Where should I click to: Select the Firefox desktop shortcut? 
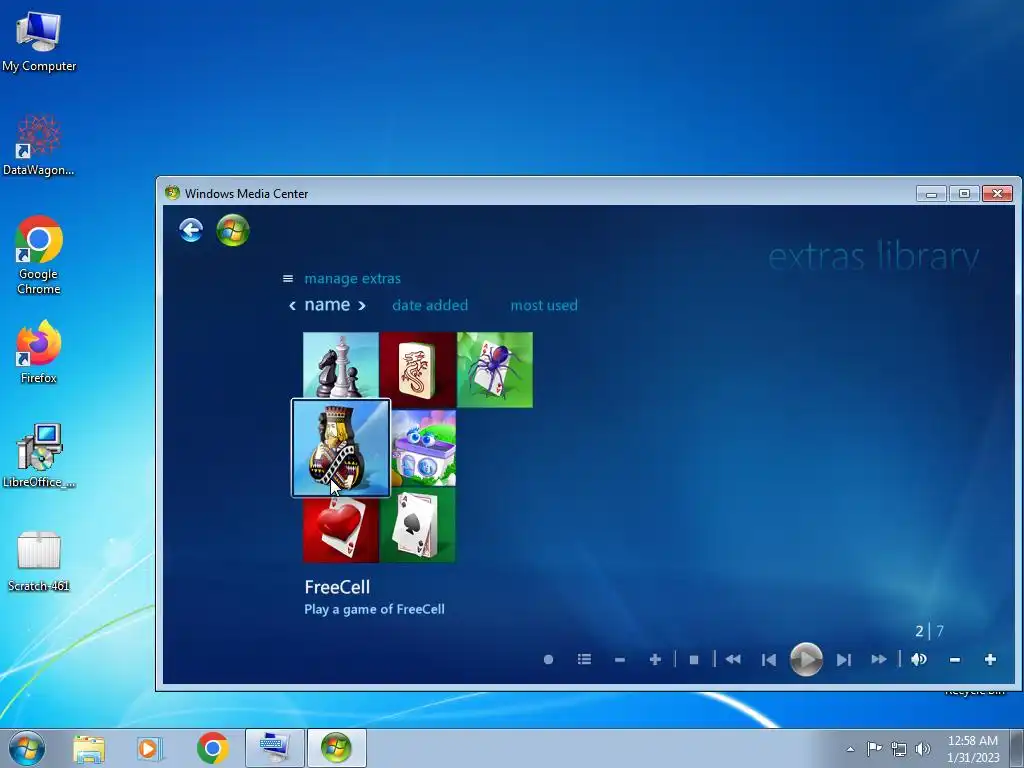click(39, 352)
